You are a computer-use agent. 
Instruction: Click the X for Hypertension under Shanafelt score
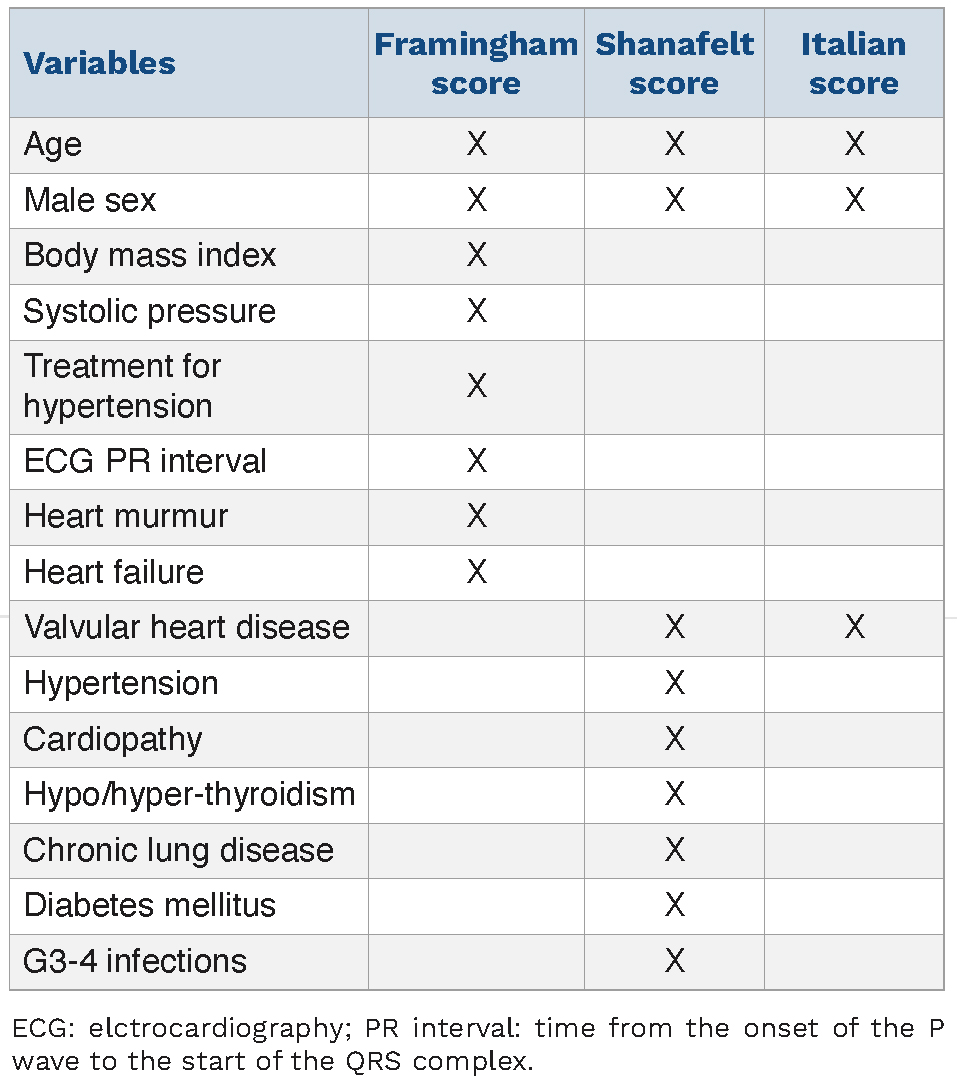click(x=675, y=683)
